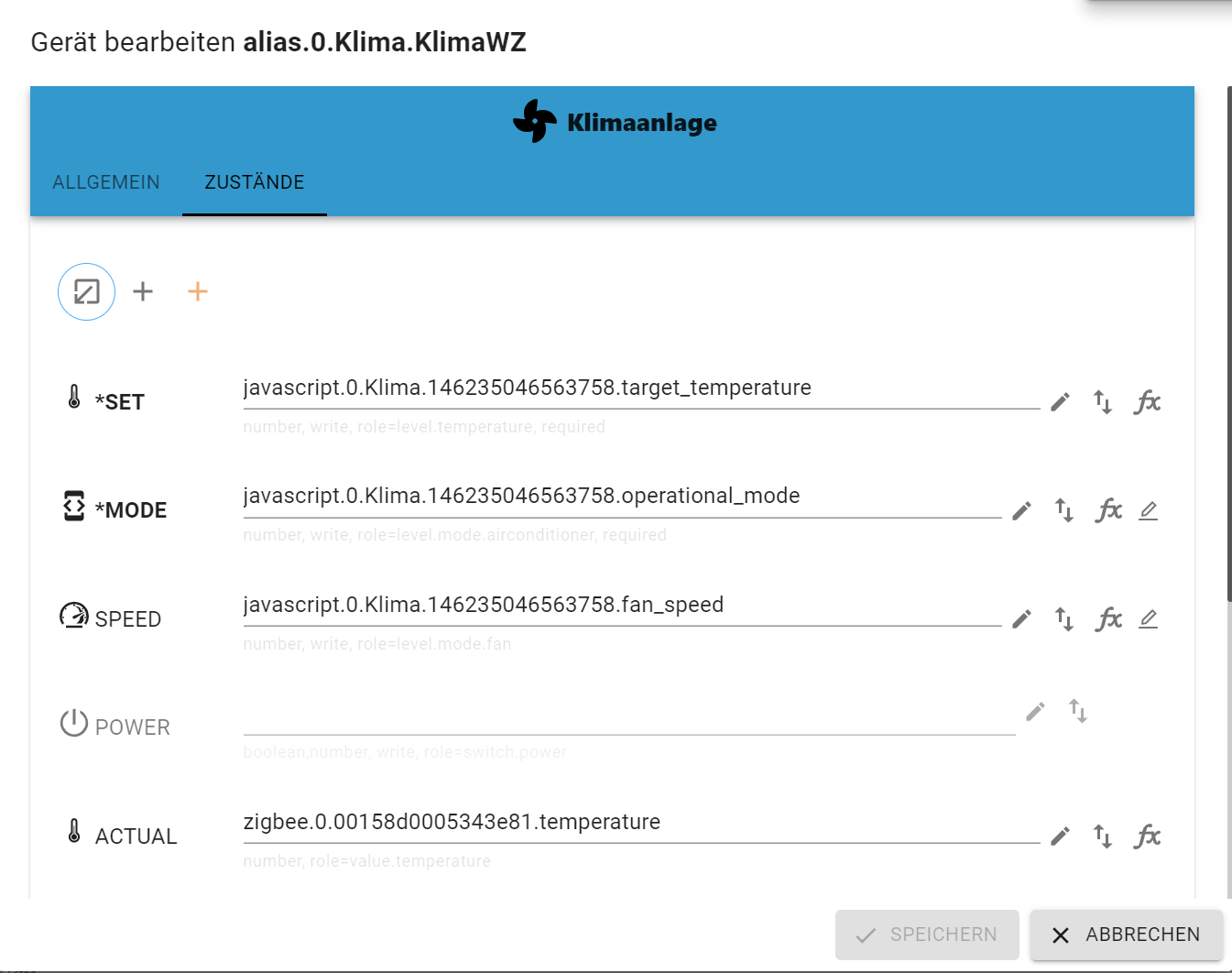The image size is (1232, 973).
Task: Click the arrows icon in ACTUAL row
Action: pos(1103,836)
